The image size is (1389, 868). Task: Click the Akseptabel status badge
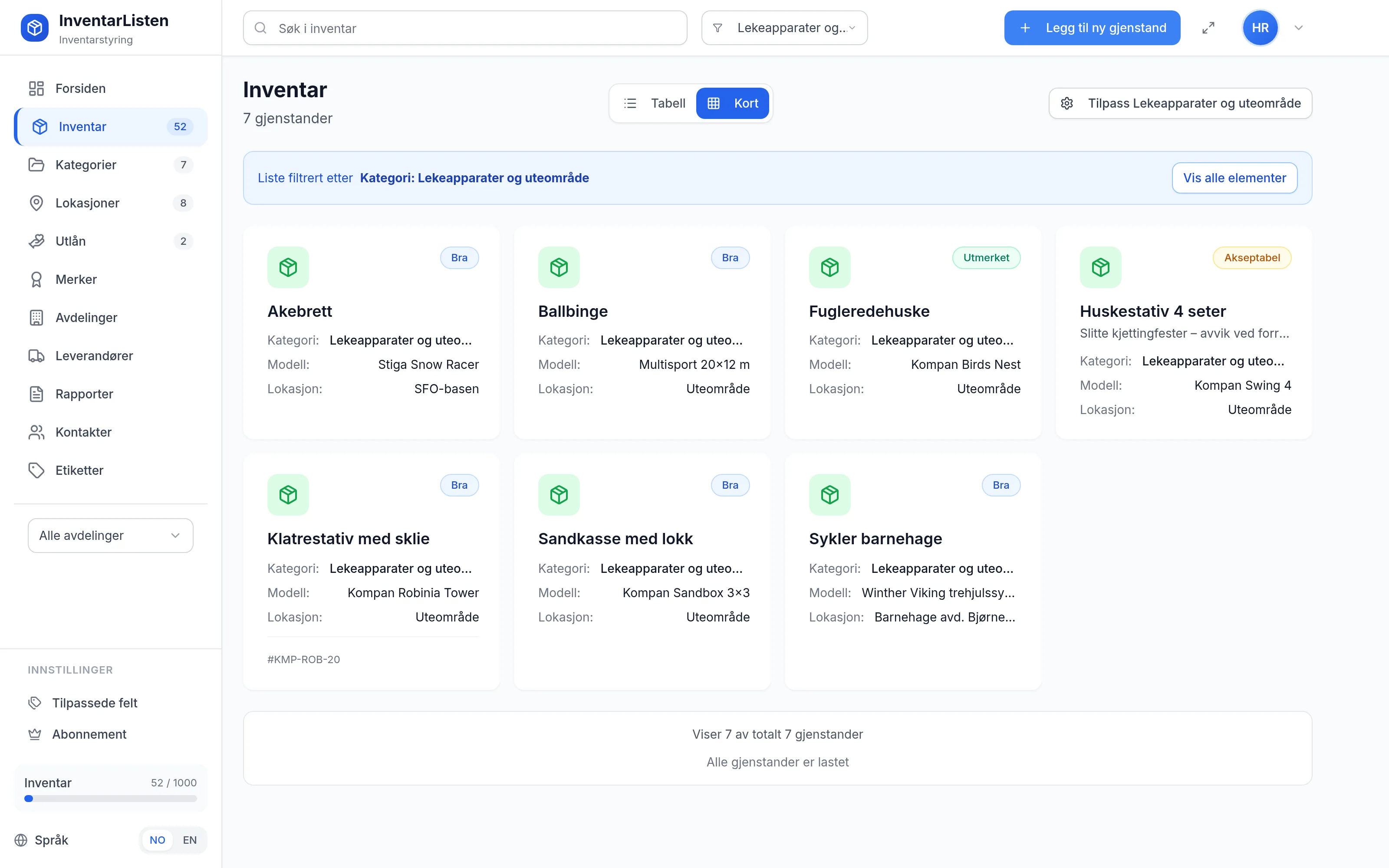click(1252, 258)
